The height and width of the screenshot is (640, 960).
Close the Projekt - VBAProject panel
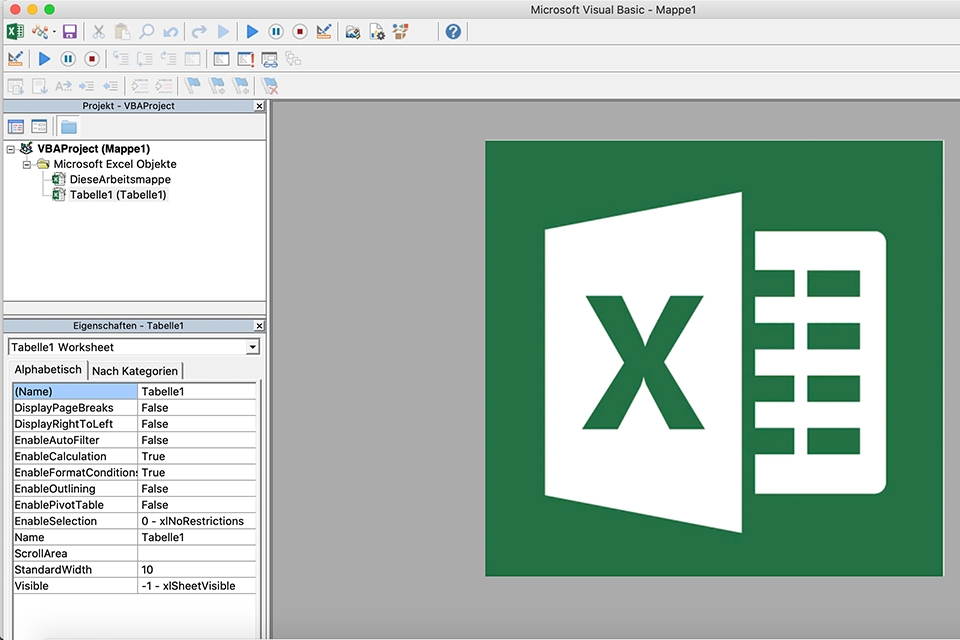point(259,106)
